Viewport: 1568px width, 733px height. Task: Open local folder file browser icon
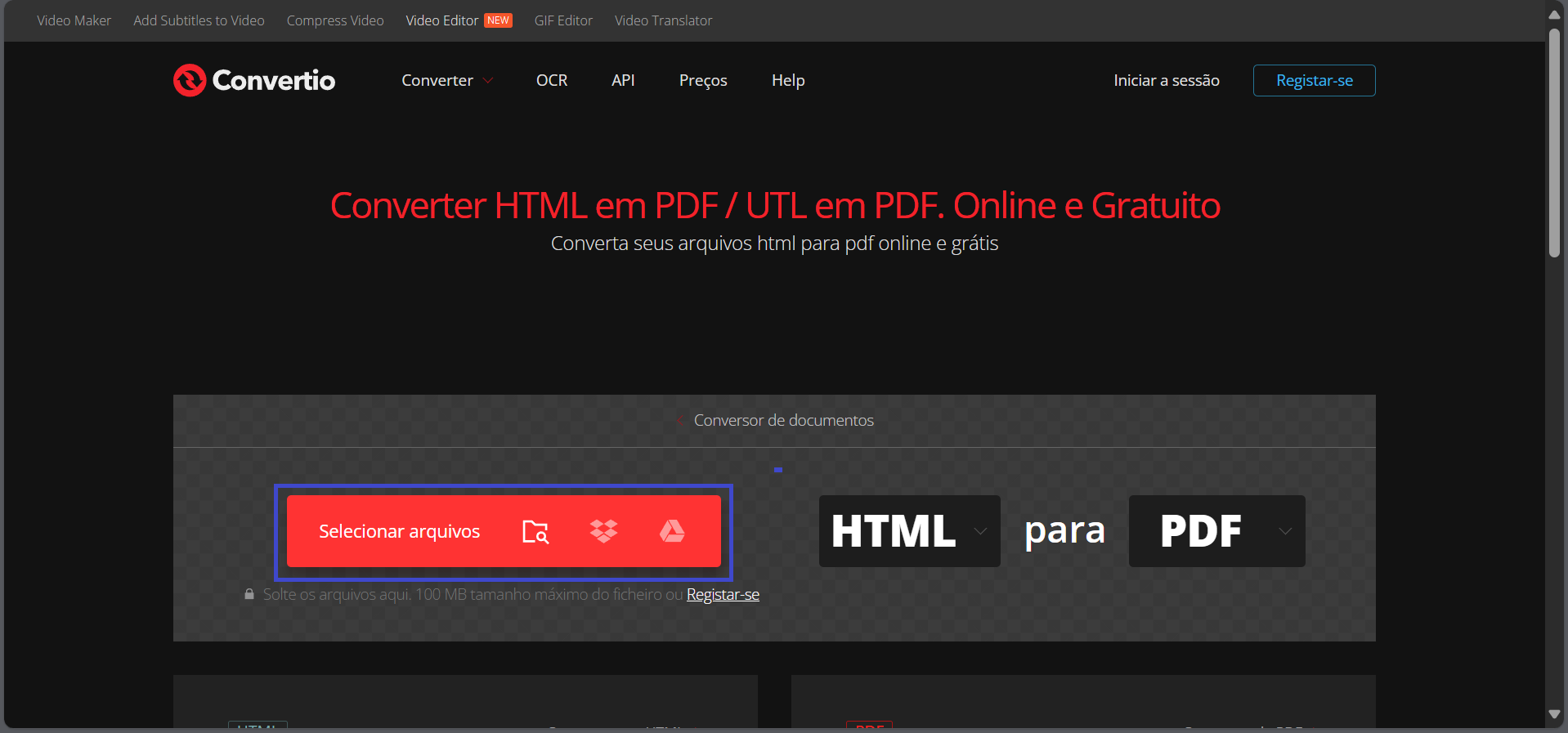[x=535, y=531]
